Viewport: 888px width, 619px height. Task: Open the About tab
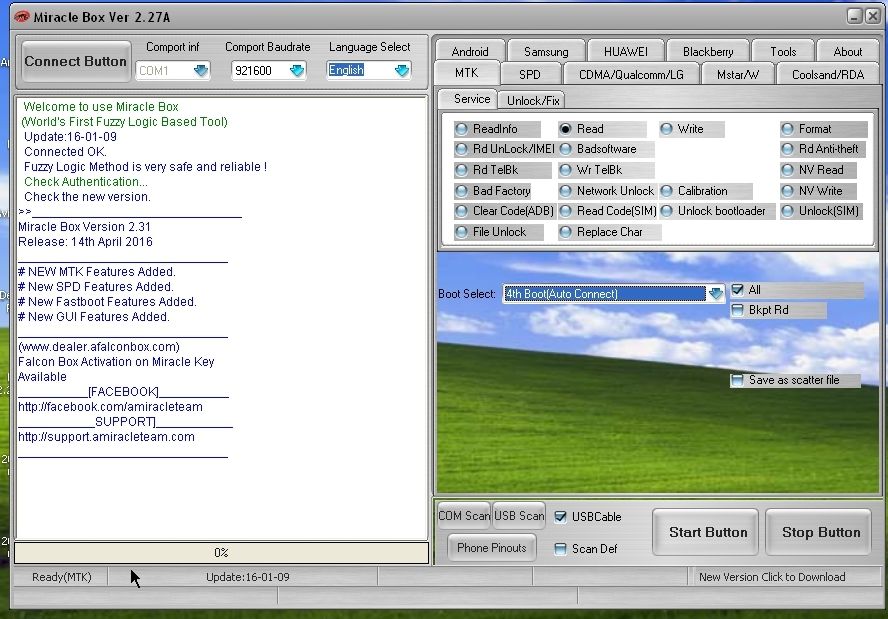coord(848,52)
